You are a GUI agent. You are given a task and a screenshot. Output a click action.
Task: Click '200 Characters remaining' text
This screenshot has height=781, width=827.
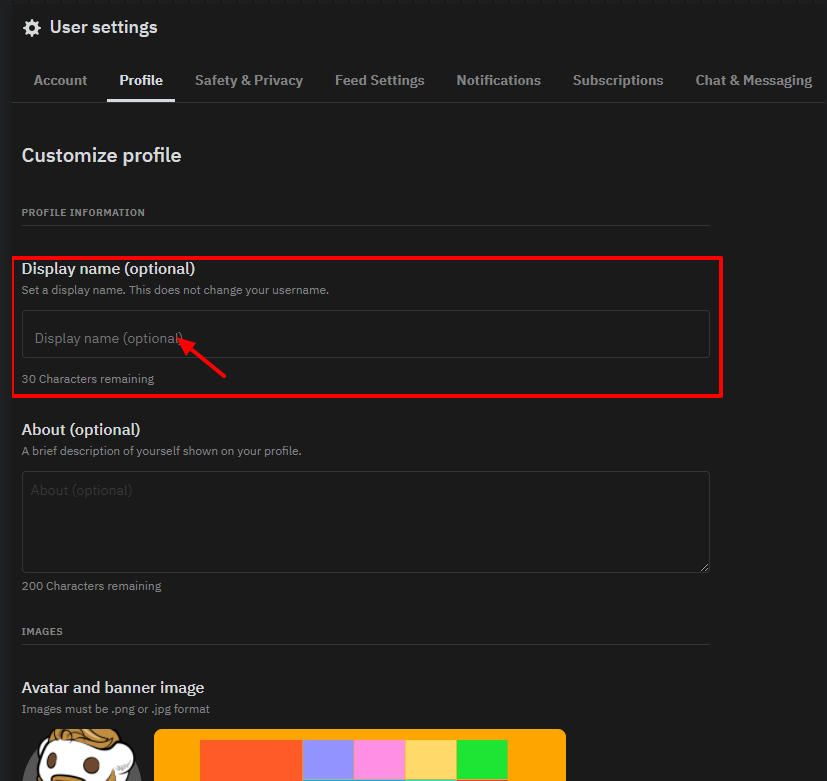pos(91,586)
